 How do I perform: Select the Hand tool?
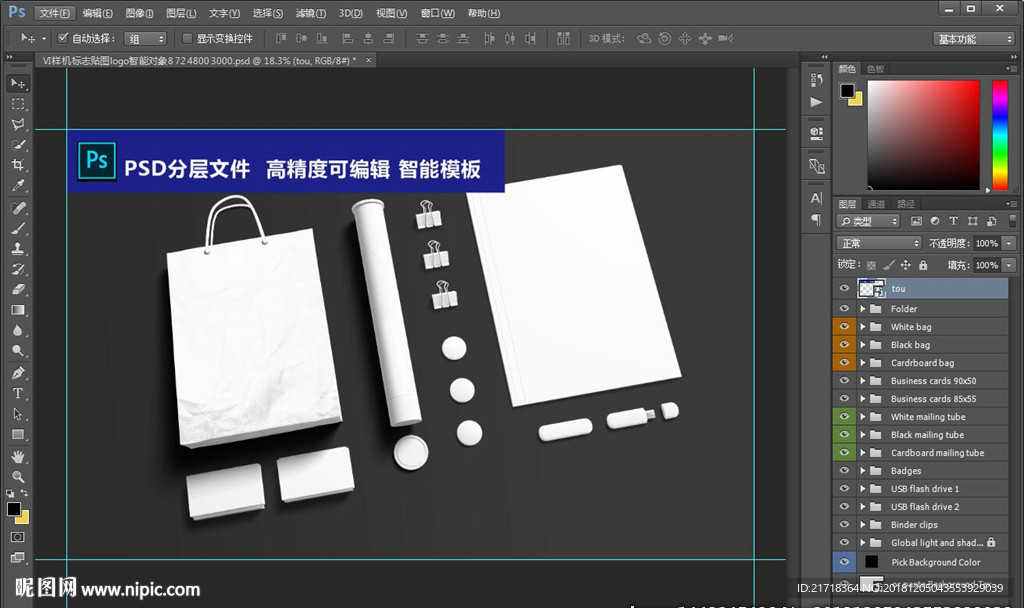[18, 455]
